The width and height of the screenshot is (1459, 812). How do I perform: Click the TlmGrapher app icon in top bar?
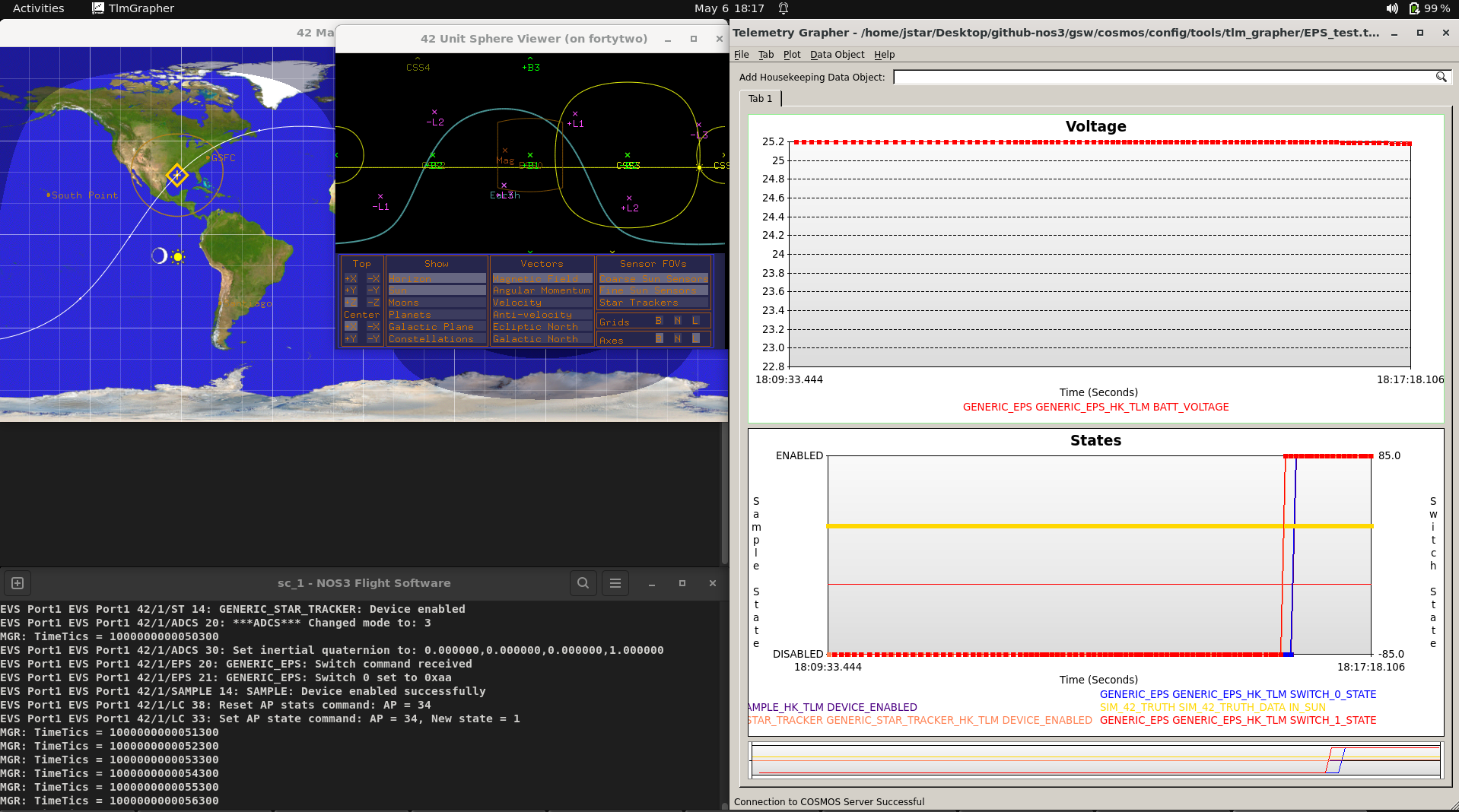click(98, 8)
